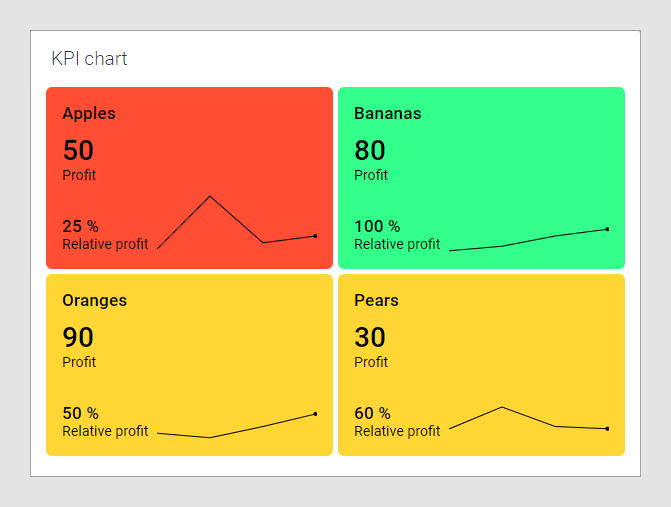This screenshot has height=507, width=671.
Task: Click the 100 % relative profit figure
Action: pyautogui.click(x=377, y=226)
